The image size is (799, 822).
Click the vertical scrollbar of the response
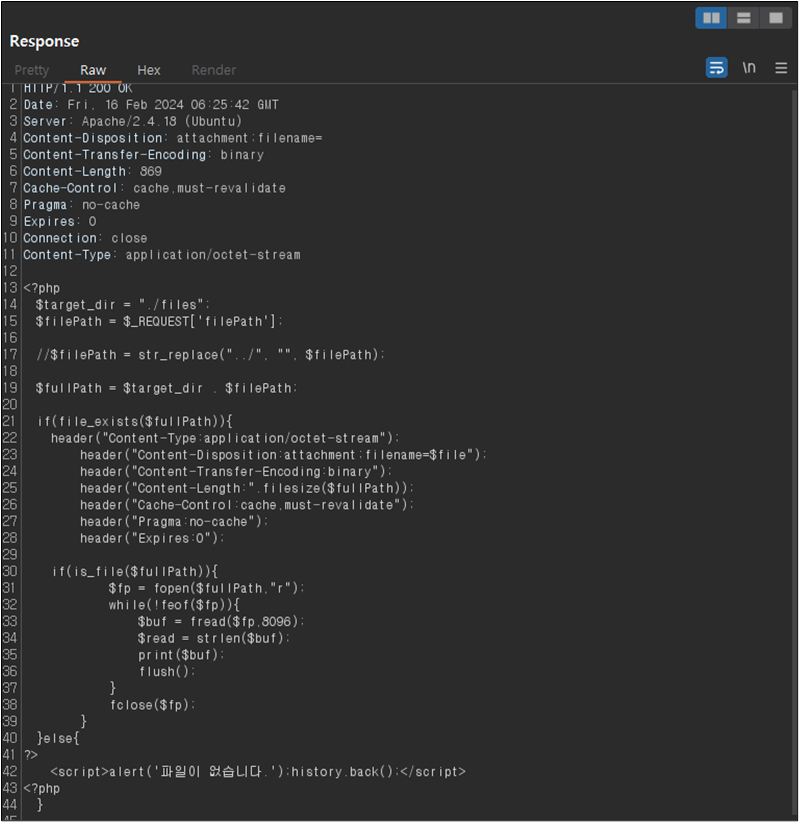[794, 451]
